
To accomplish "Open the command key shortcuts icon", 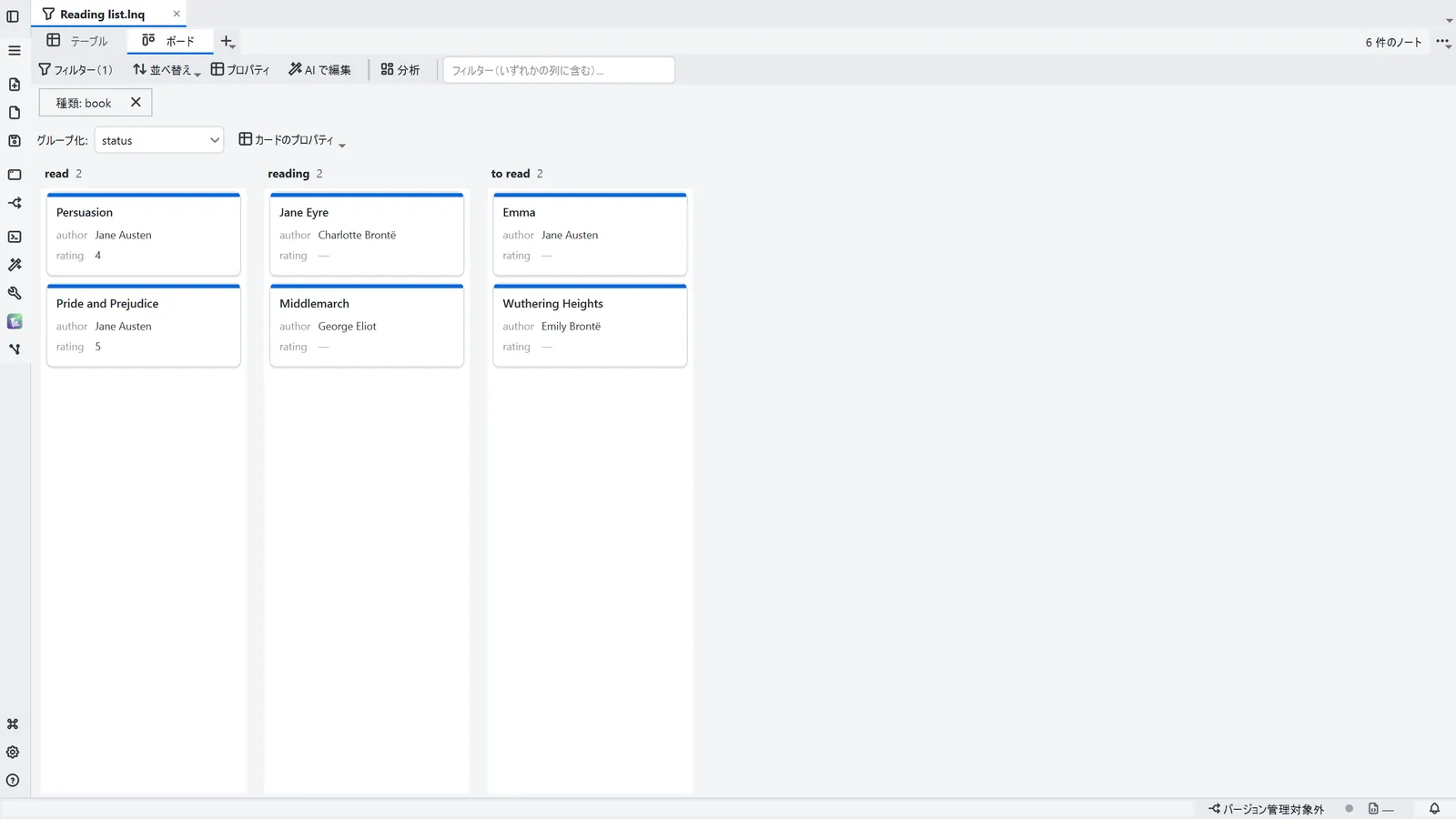I will pos(13,724).
